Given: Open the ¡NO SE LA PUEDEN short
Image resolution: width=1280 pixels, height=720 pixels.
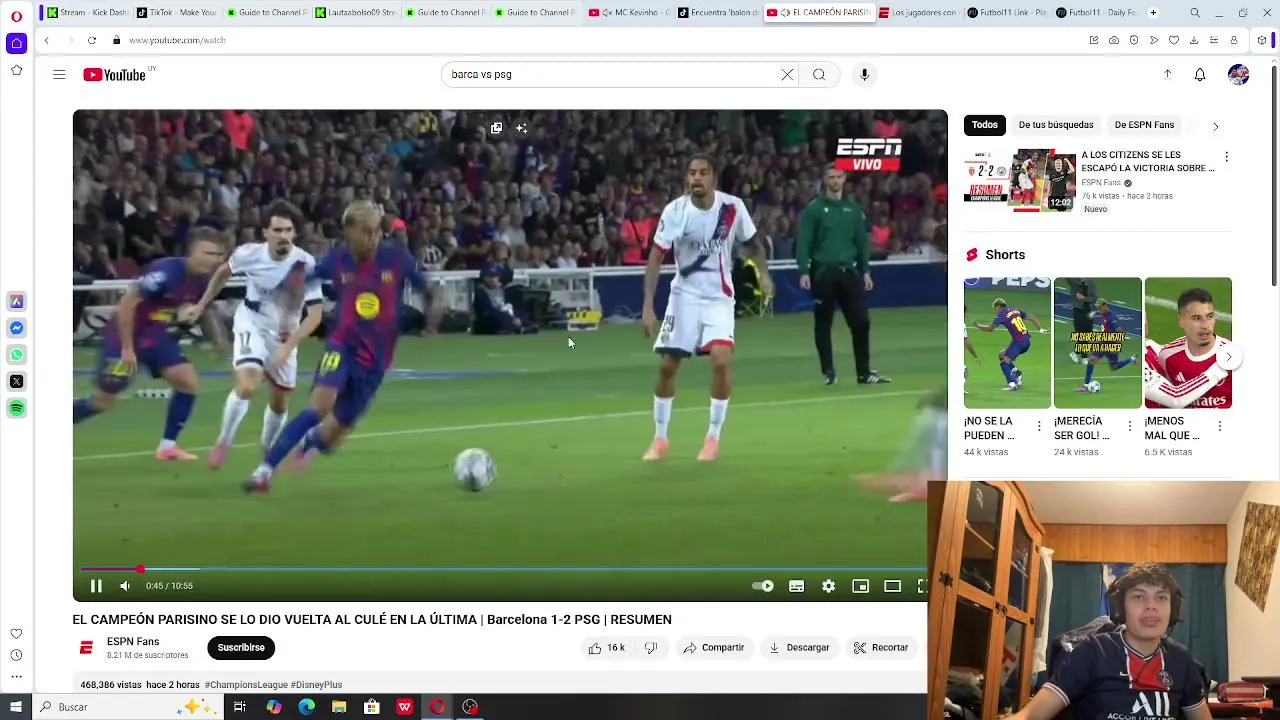Looking at the screenshot, I should 1007,343.
